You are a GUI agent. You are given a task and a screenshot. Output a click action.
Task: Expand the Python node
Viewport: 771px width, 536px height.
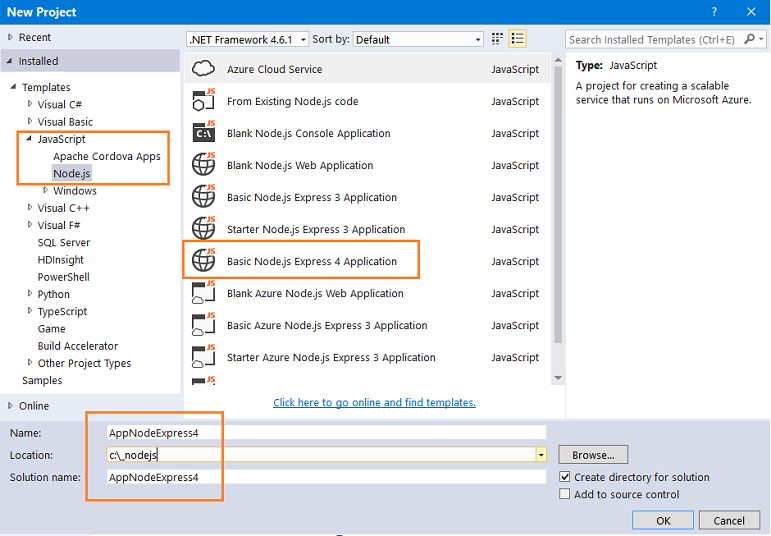(x=30, y=294)
